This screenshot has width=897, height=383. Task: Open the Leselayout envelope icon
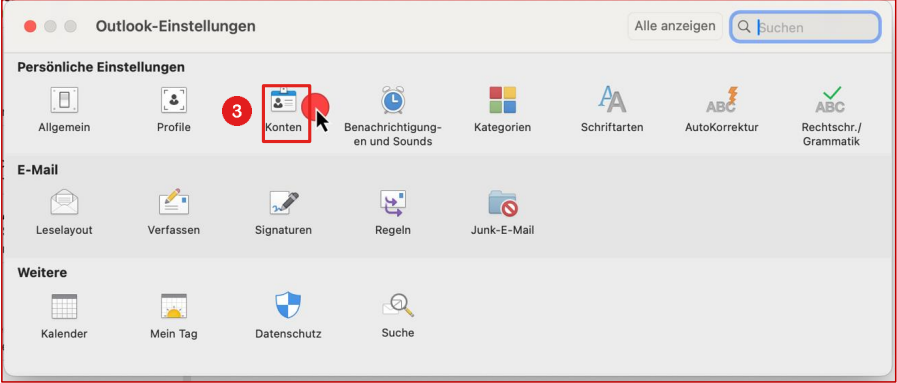click(64, 203)
